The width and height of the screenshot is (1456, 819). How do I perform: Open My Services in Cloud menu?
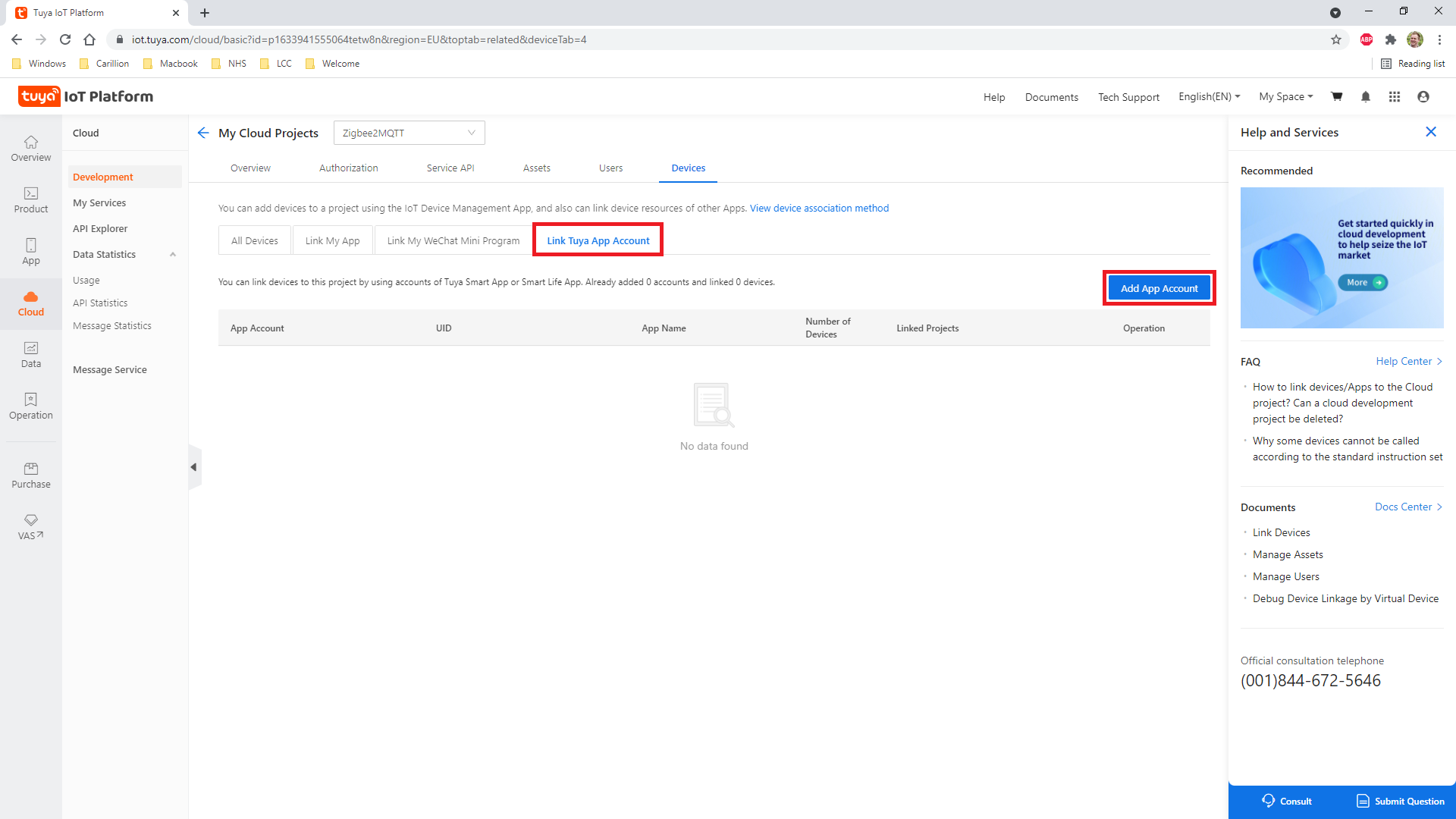point(99,202)
